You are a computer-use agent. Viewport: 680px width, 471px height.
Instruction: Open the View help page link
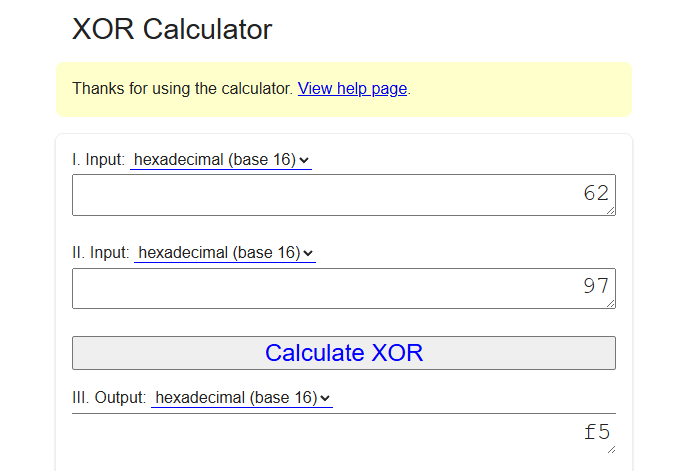click(x=352, y=88)
